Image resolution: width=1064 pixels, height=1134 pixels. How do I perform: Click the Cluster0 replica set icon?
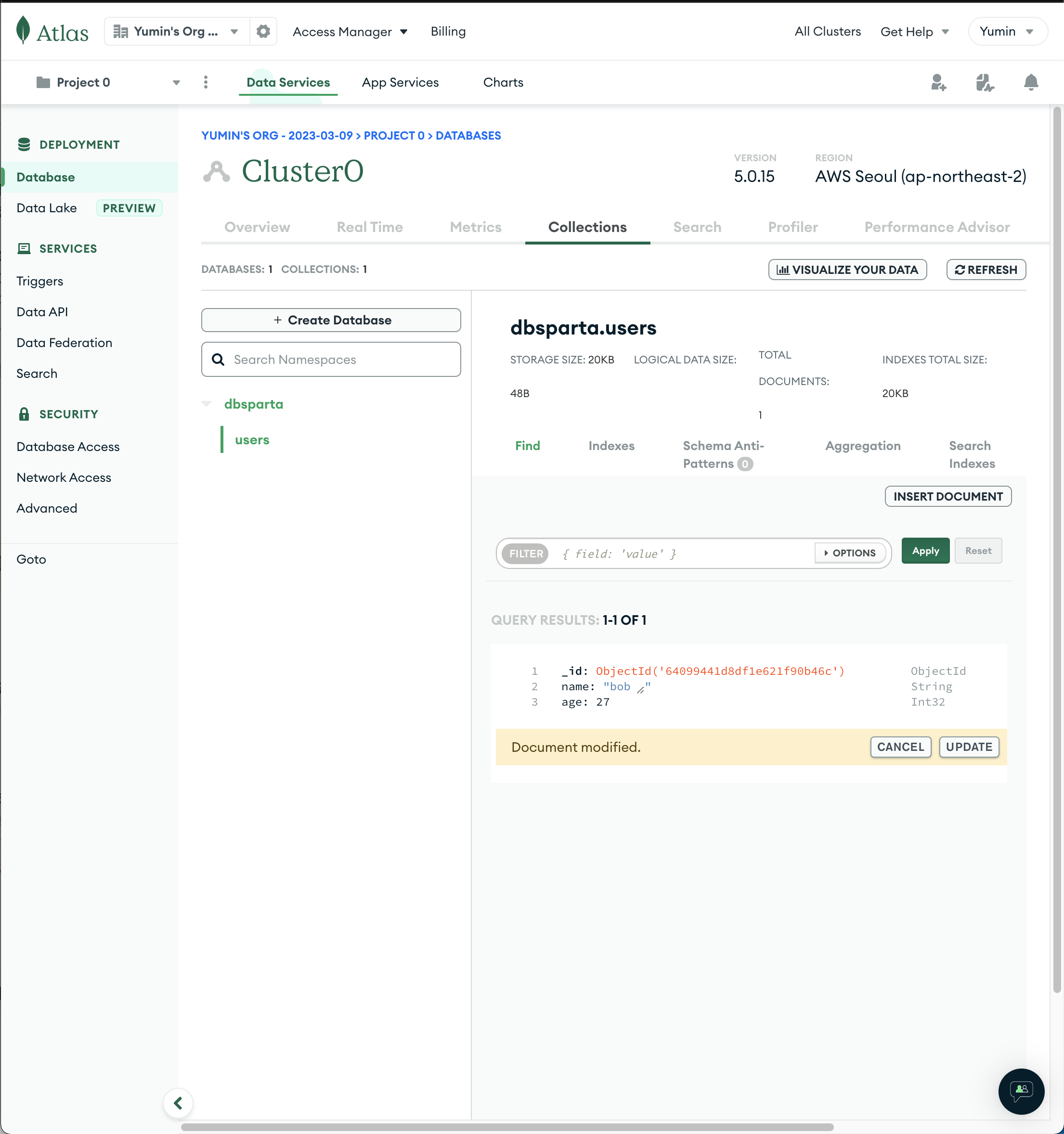(217, 171)
